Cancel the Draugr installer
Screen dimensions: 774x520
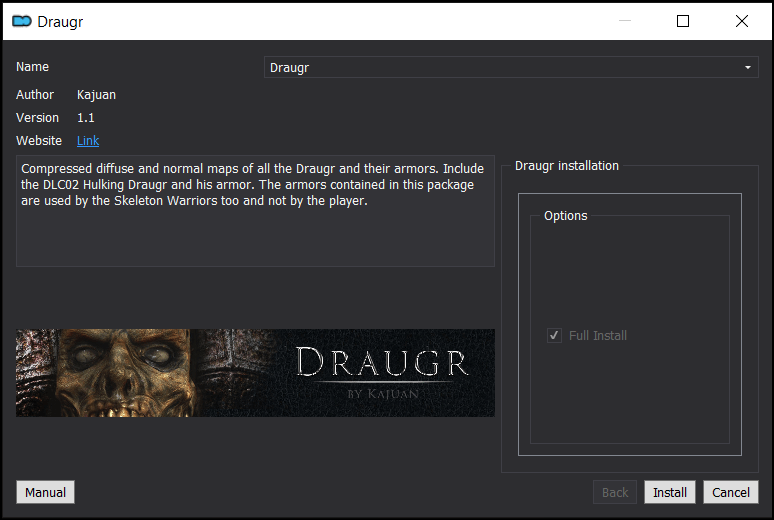[x=731, y=492]
